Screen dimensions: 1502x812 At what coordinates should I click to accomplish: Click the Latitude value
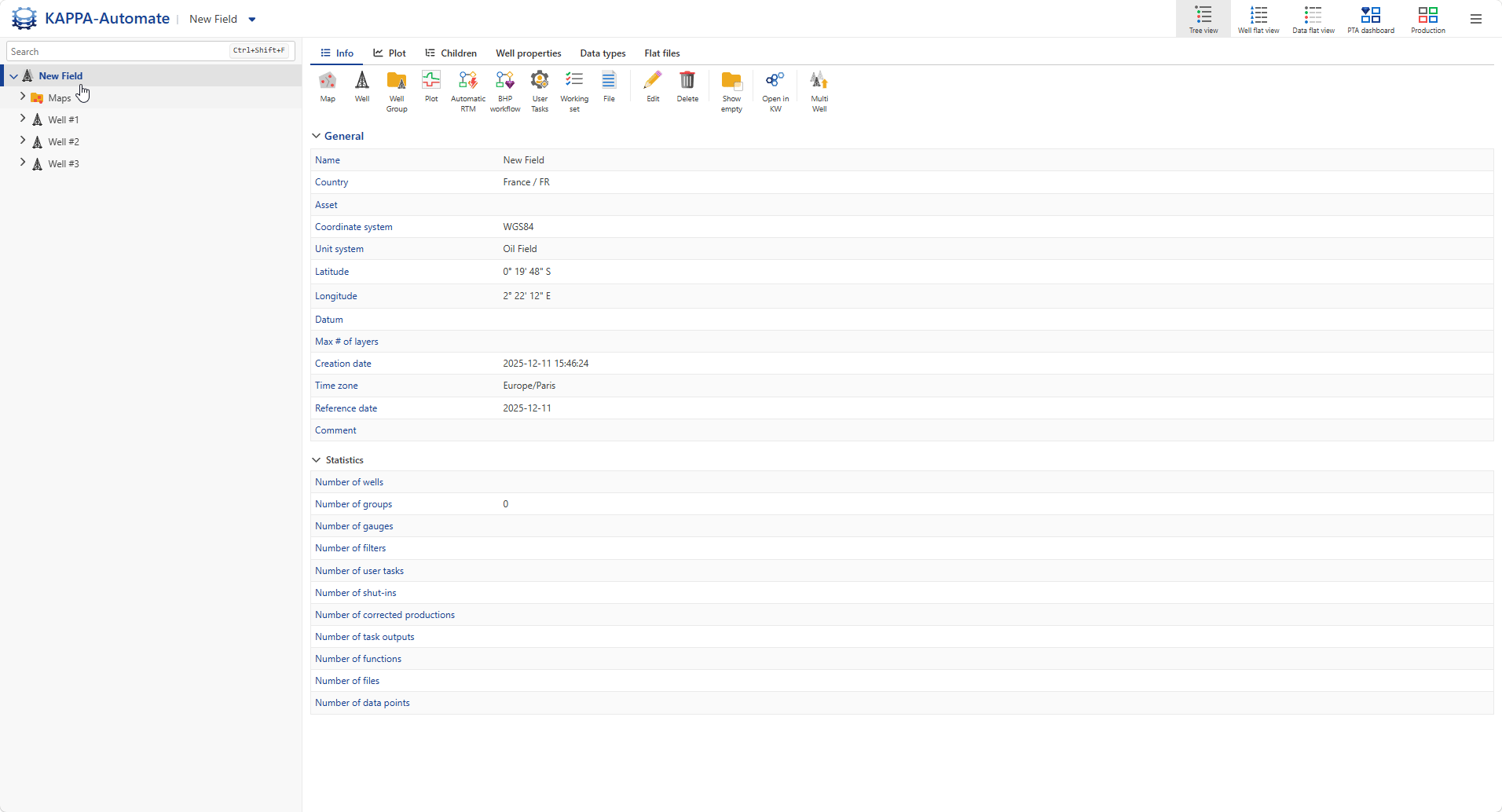(527, 272)
